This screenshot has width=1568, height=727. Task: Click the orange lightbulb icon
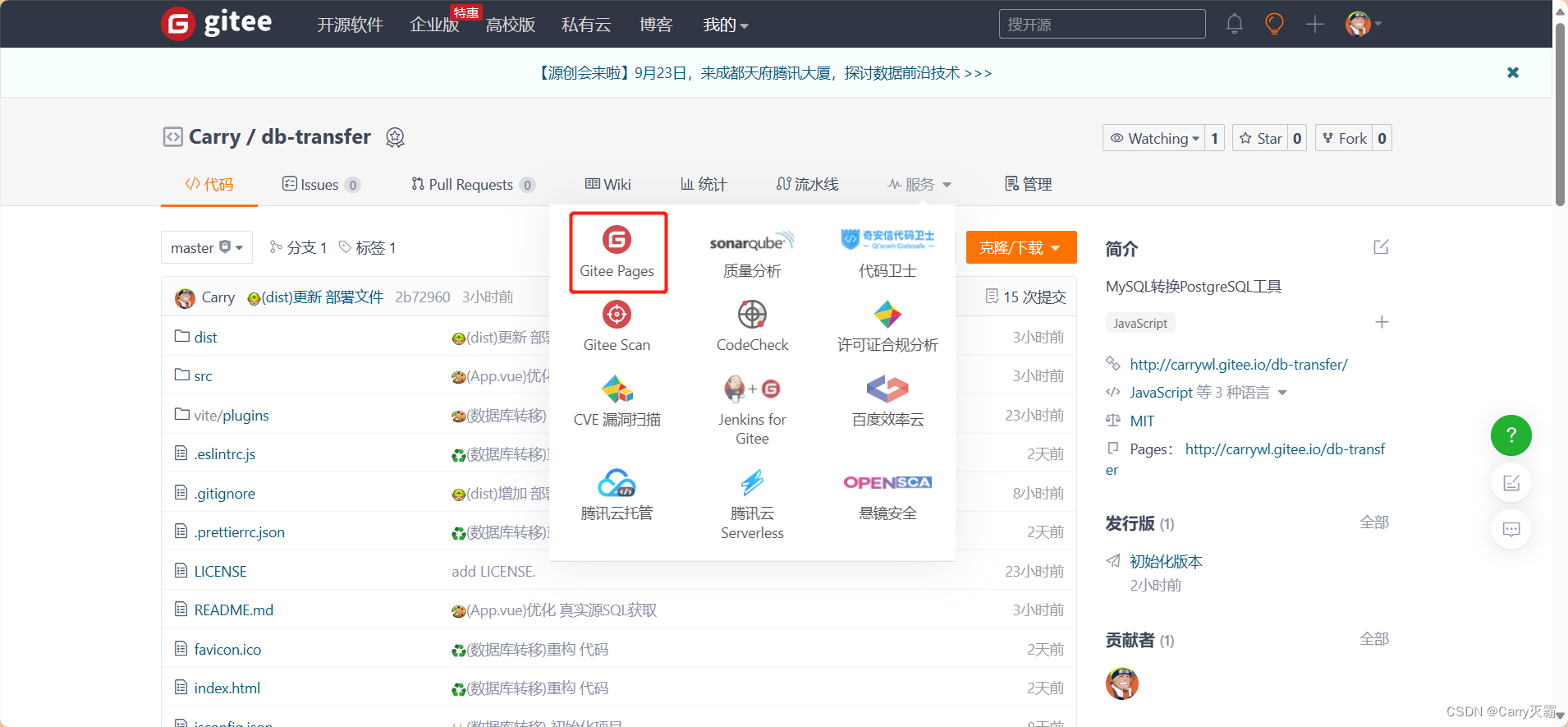click(1274, 24)
